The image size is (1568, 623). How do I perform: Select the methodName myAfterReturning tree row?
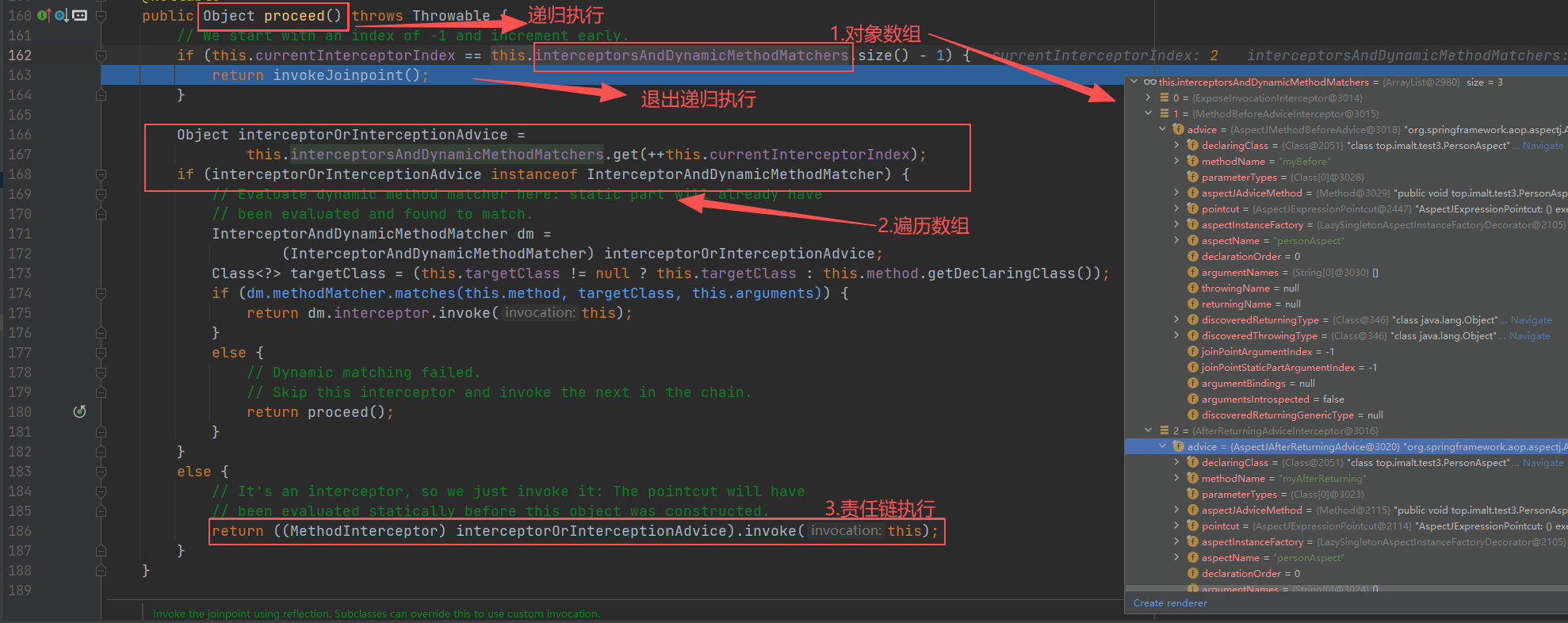[1283, 478]
